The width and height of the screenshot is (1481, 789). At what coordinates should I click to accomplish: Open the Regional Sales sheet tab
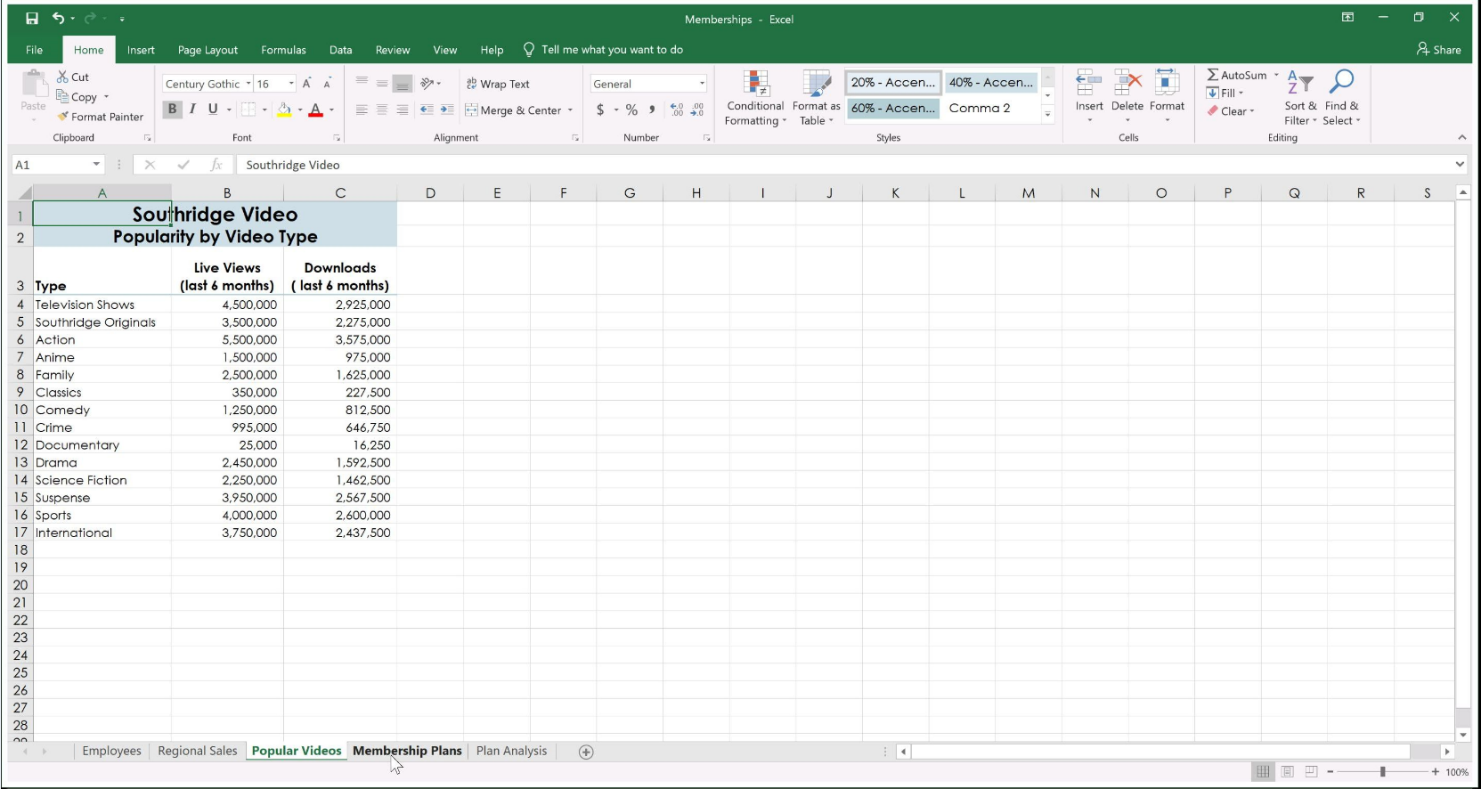pyautogui.click(x=197, y=751)
